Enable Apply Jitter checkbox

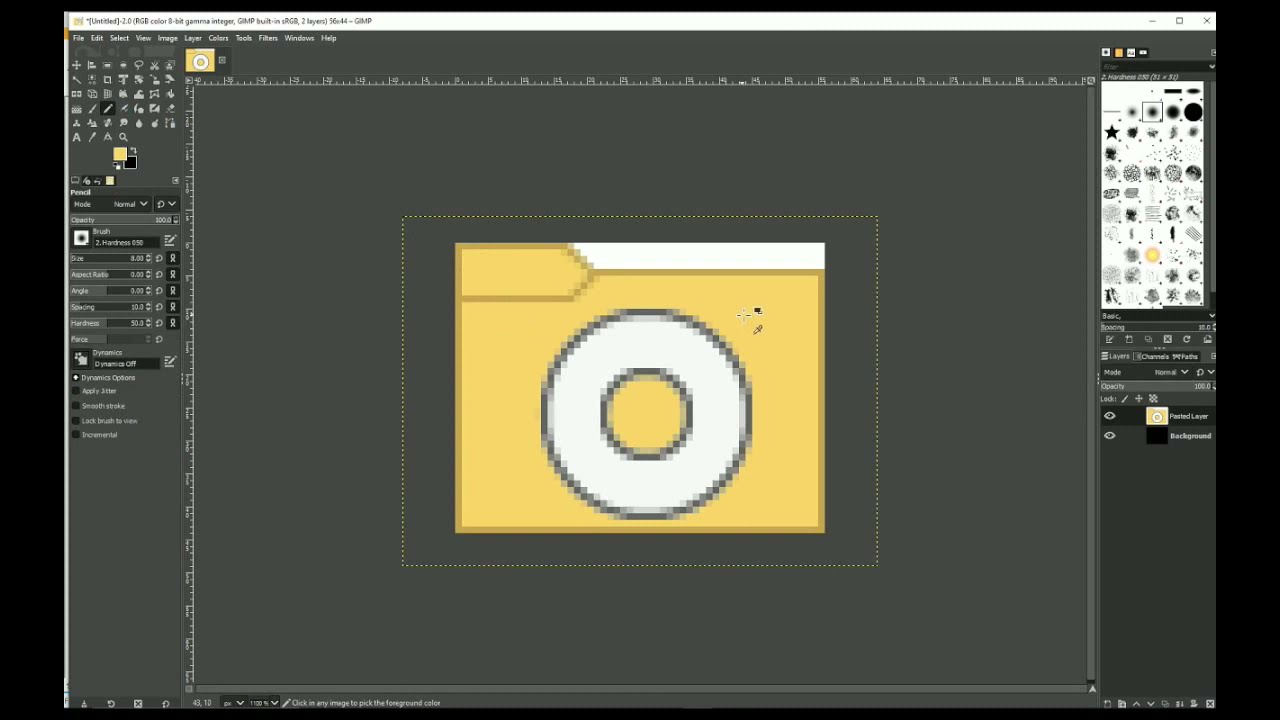click(76, 391)
